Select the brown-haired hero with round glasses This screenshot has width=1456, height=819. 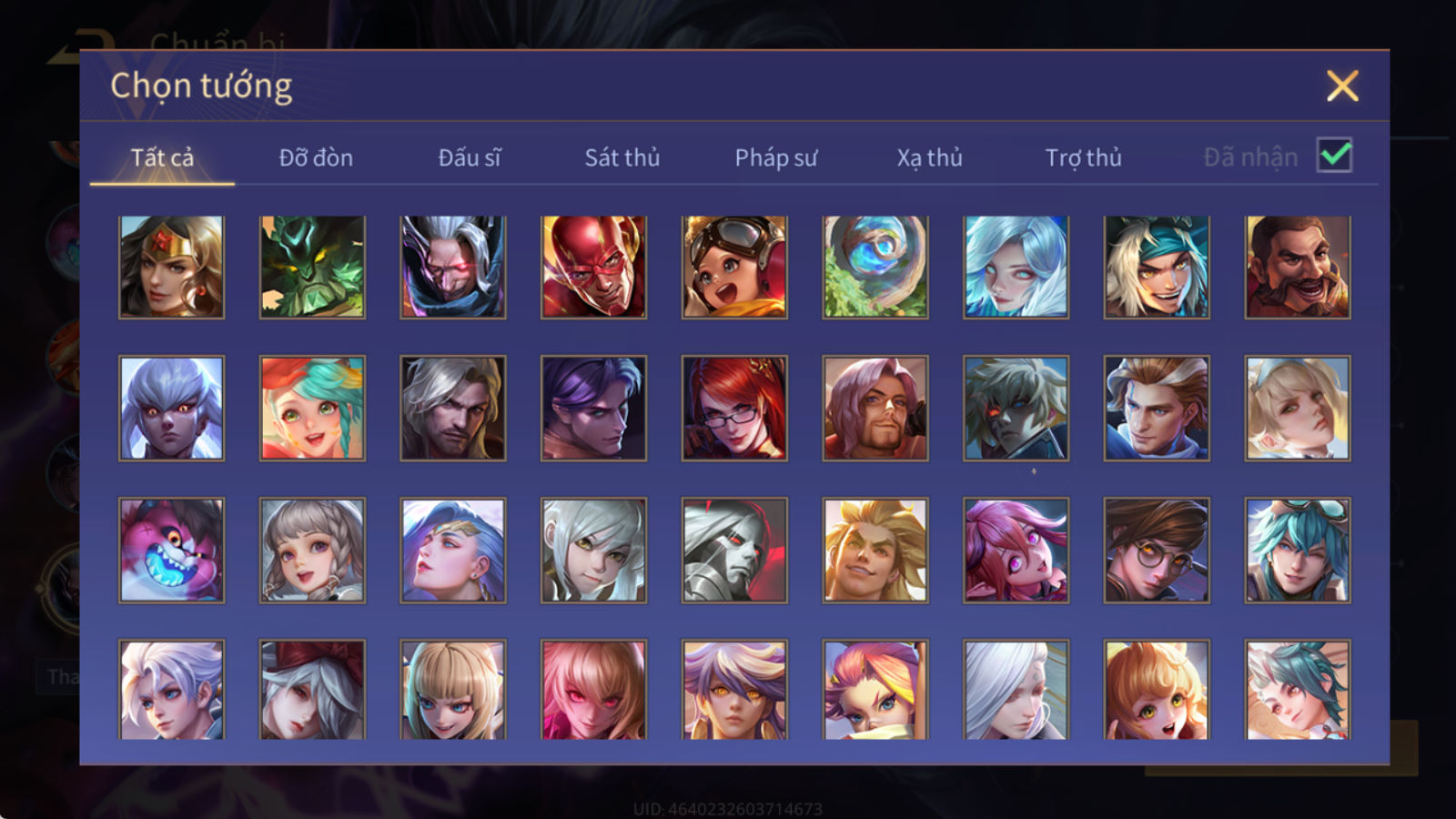(1157, 550)
